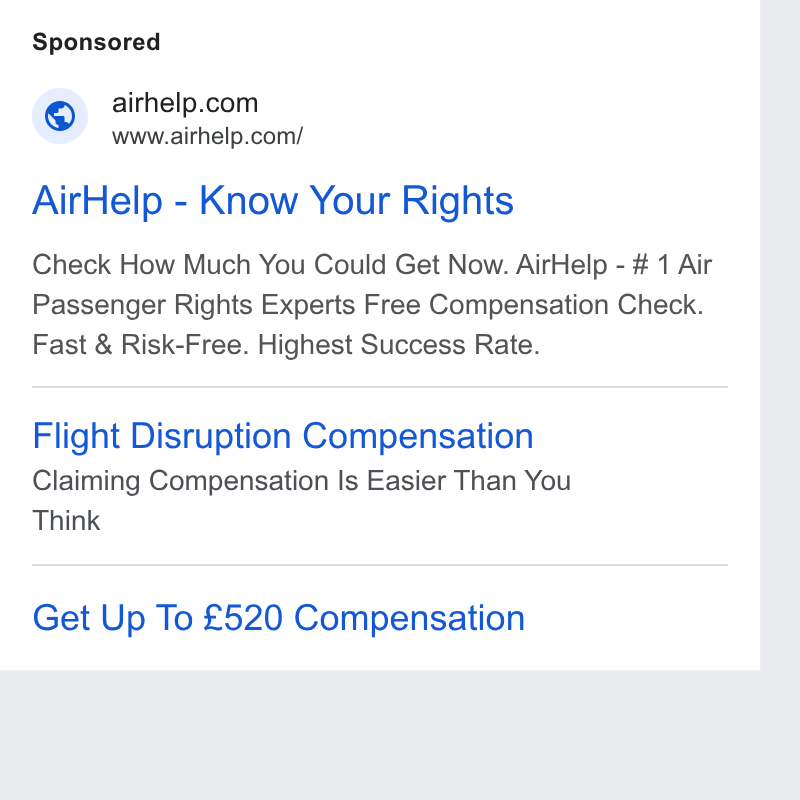This screenshot has width=800, height=800.
Task: Open Get Up To £520 Compensation link
Action: [x=279, y=618]
